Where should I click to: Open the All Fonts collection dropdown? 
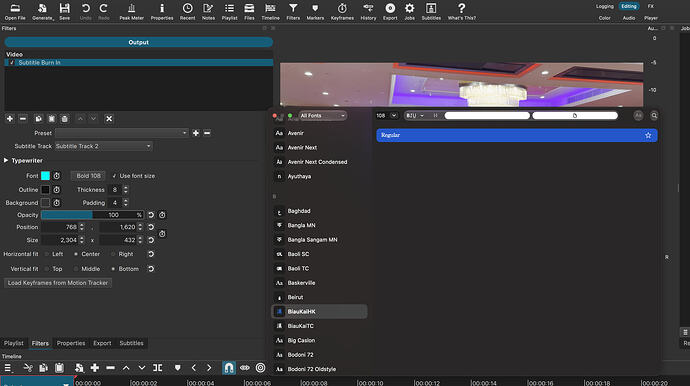click(323, 116)
